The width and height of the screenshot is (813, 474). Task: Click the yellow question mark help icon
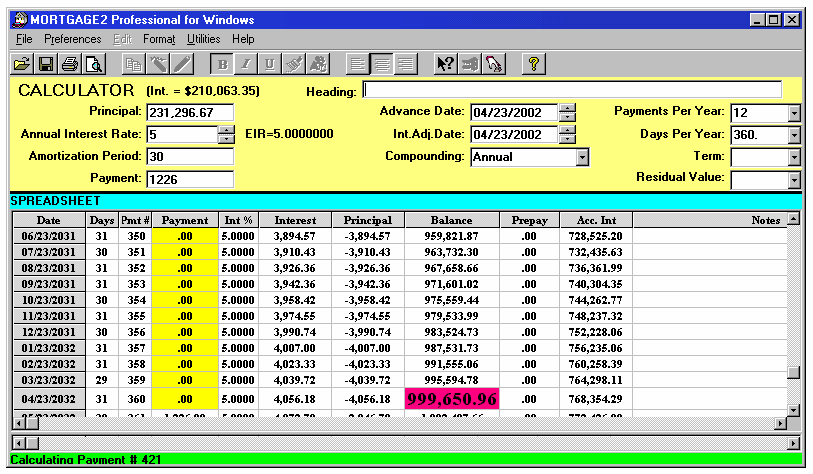coord(534,64)
